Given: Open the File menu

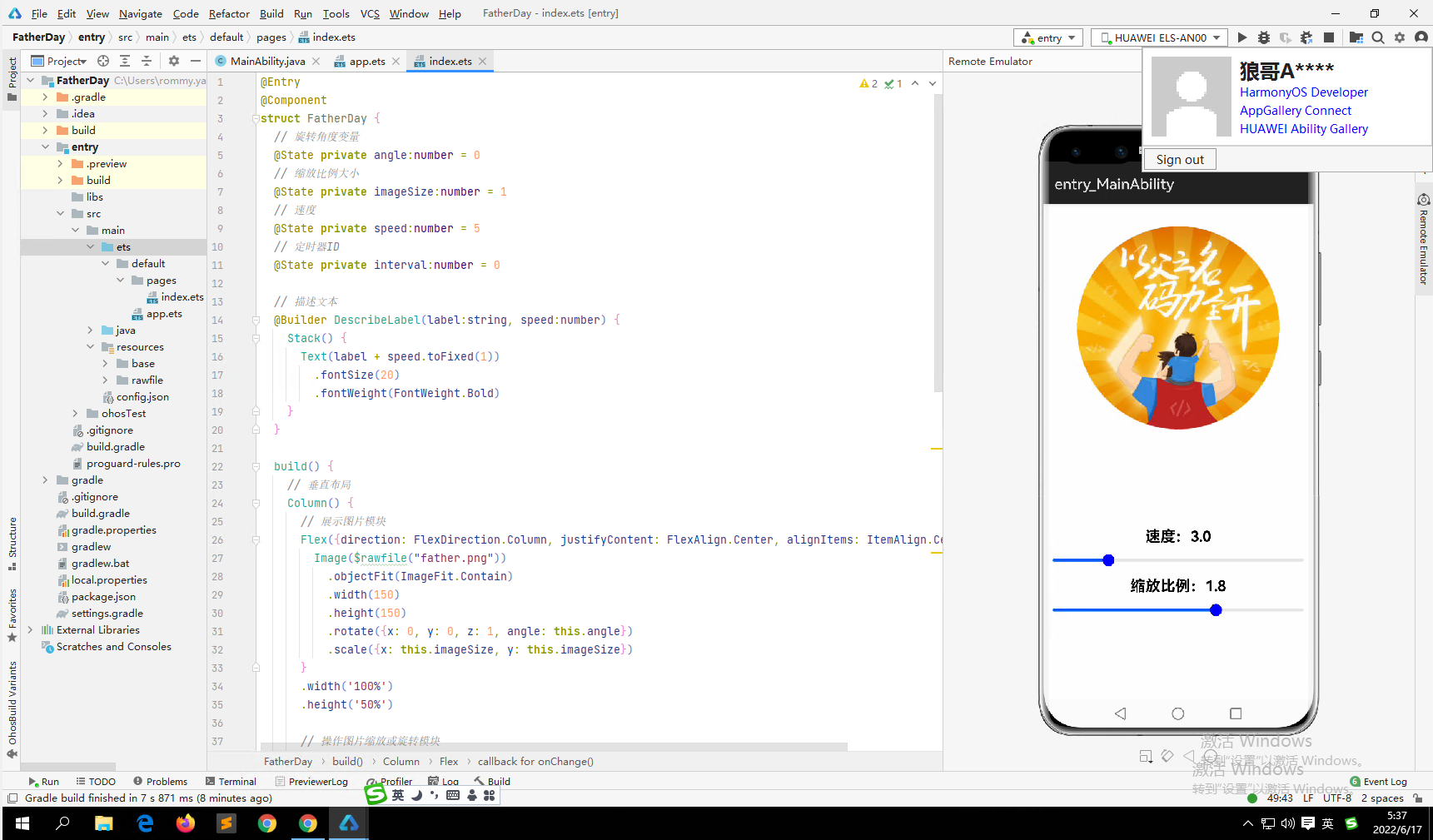Looking at the screenshot, I should tap(39, 13).
